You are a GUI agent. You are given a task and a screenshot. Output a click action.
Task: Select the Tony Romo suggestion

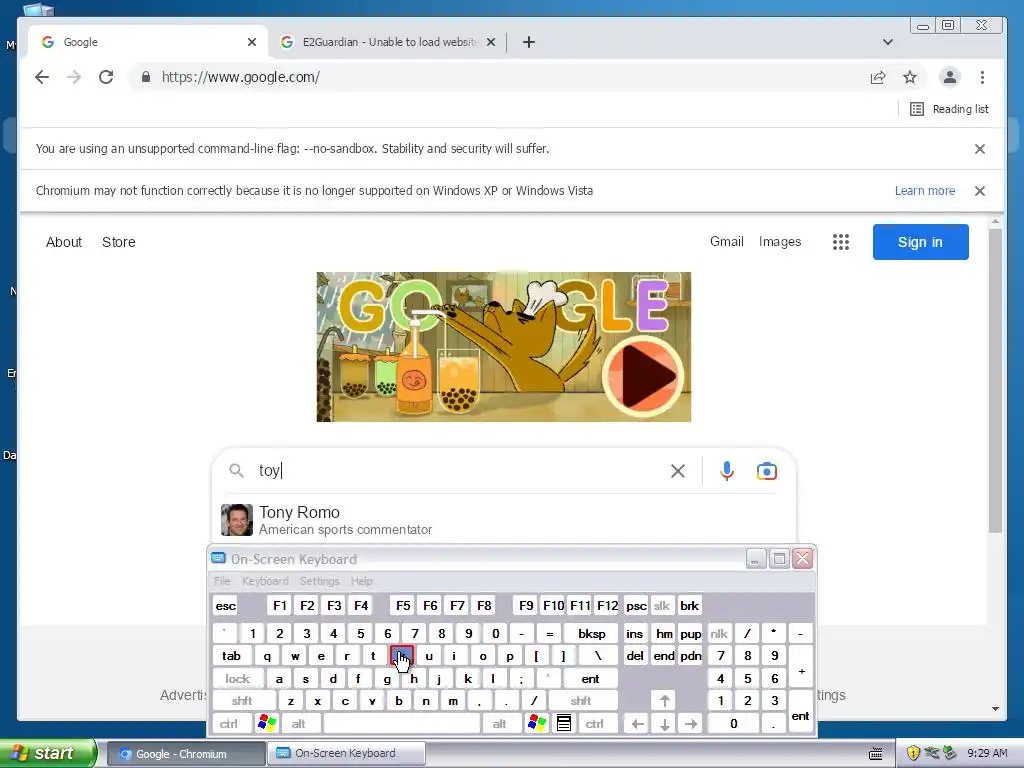pyautogui.click(x=503, y=520)
